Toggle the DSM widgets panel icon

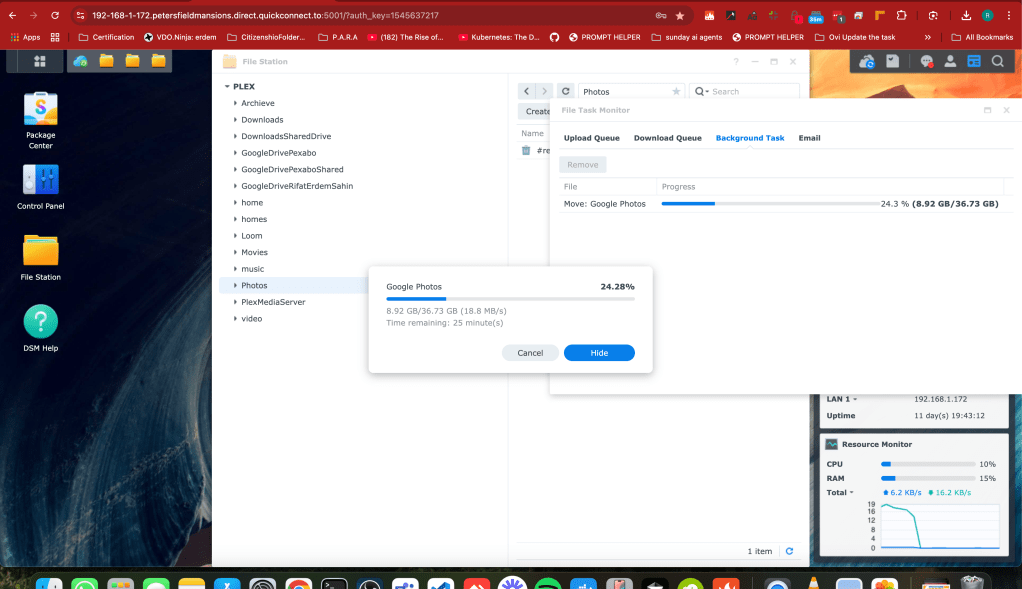pos(974,61)
